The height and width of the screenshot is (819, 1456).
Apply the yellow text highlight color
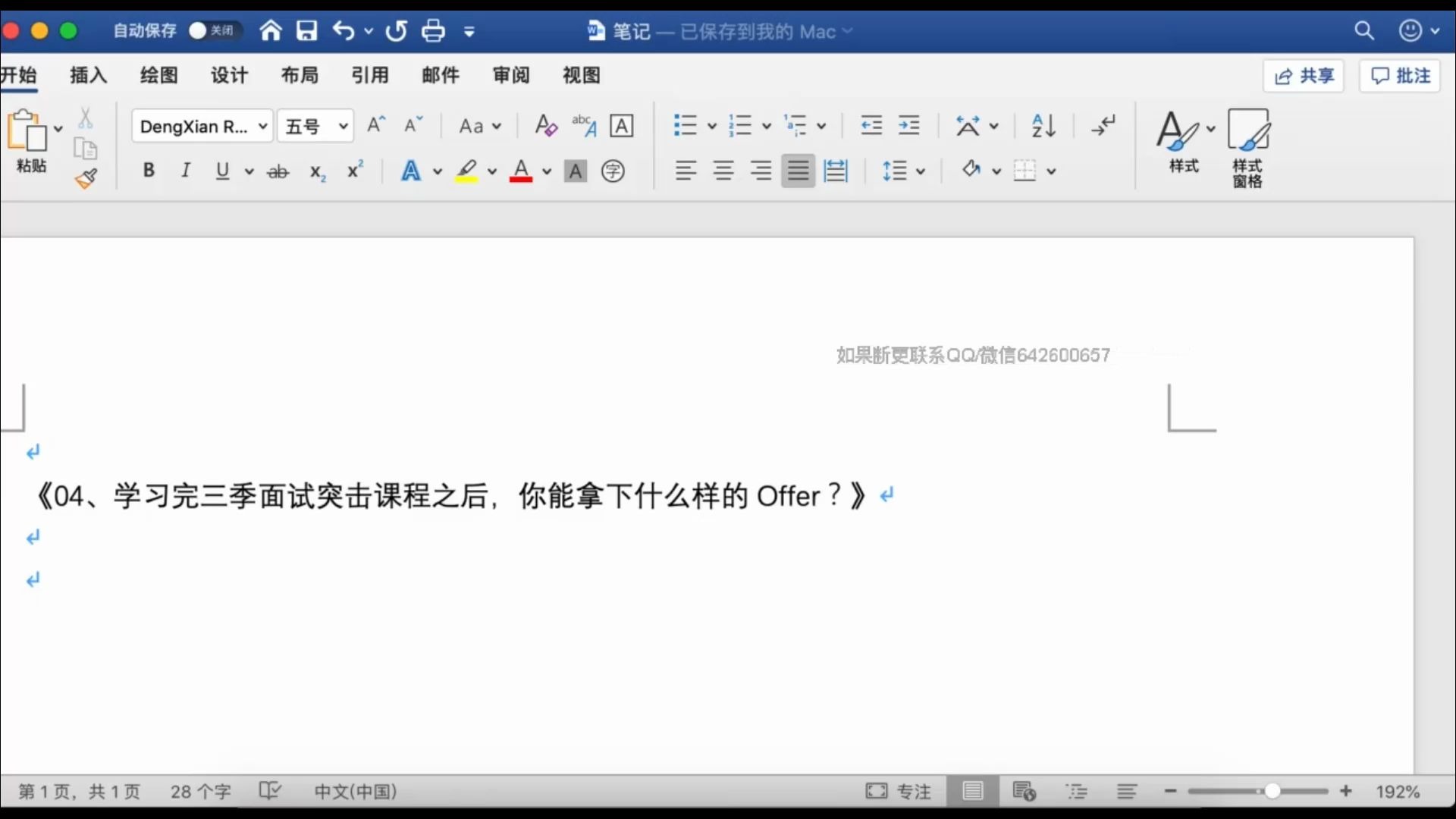[466, 171]
